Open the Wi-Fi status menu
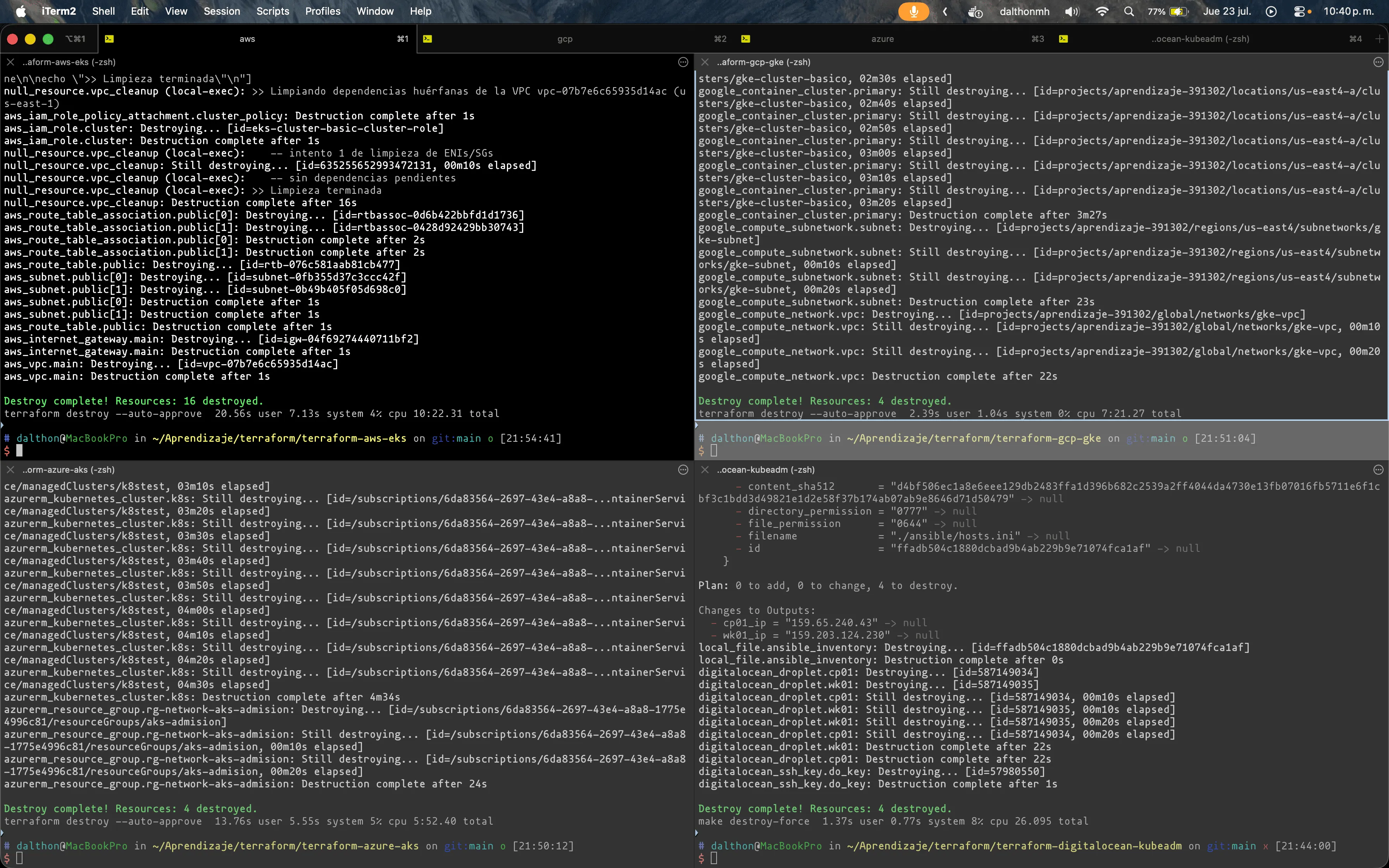Viewport: 1389px width, 868px height. pyautogui.click(x=1102, y=12)
